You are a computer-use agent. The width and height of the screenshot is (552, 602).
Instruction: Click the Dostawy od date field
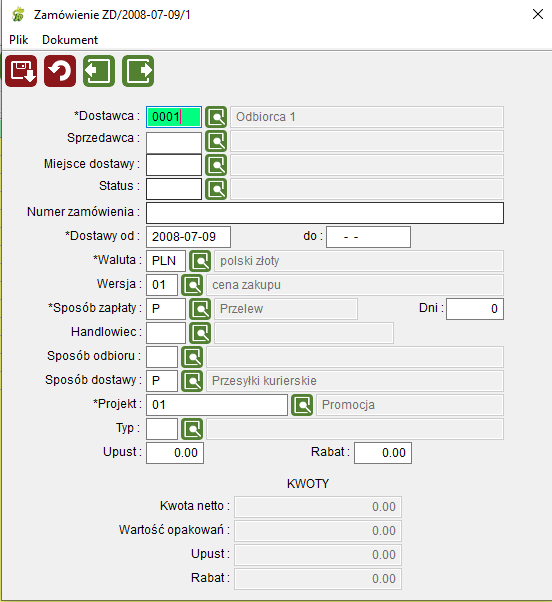point(188,237)
